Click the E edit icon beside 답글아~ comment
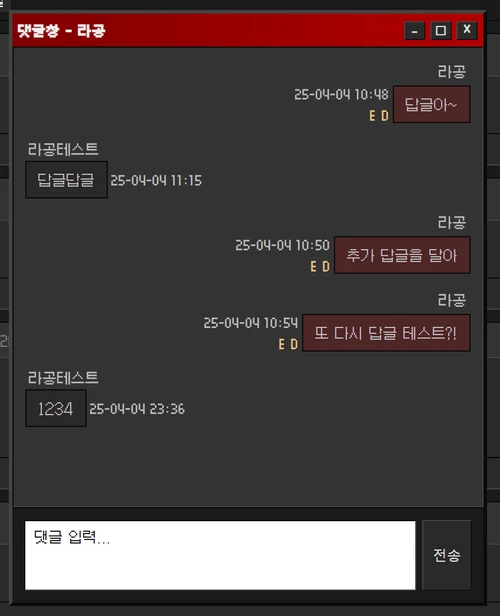The height and width of the screenshot is (616, 500). 372,116
